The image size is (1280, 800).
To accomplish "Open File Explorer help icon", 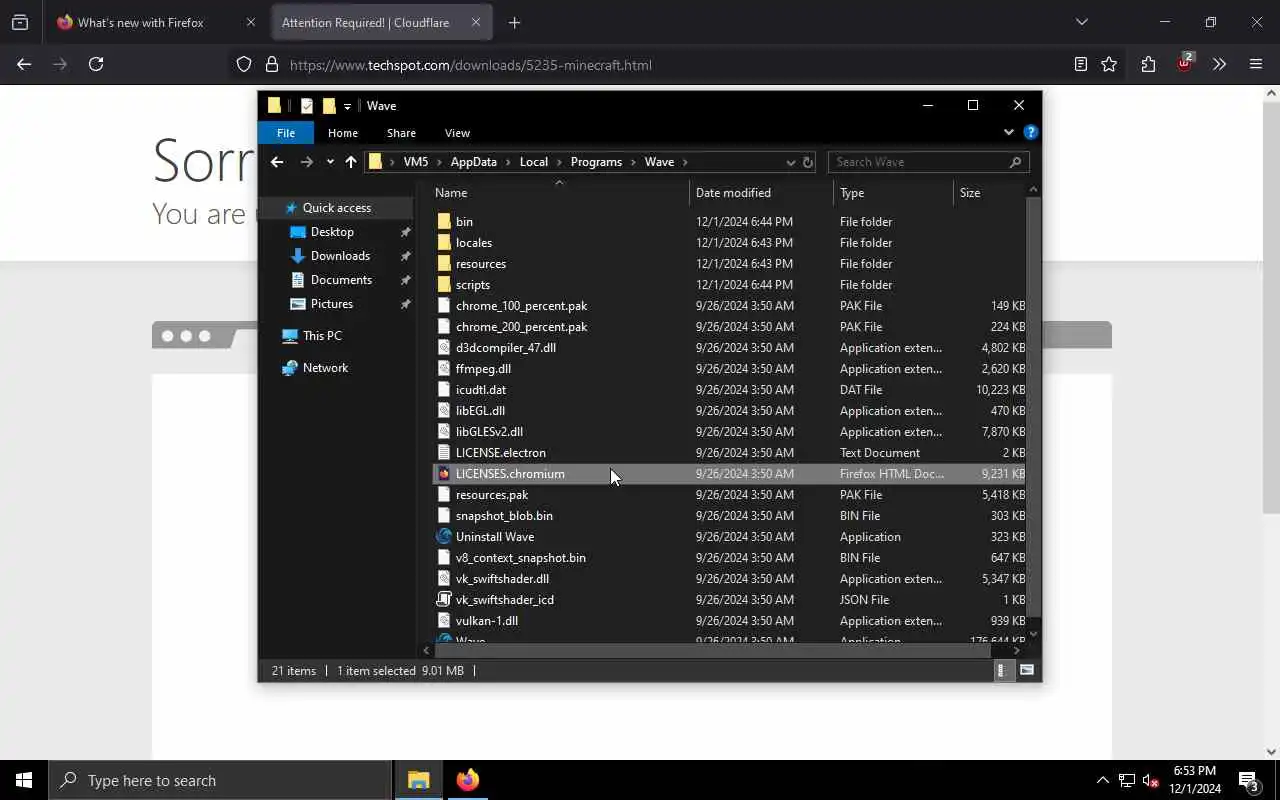I will [1031, 132].
